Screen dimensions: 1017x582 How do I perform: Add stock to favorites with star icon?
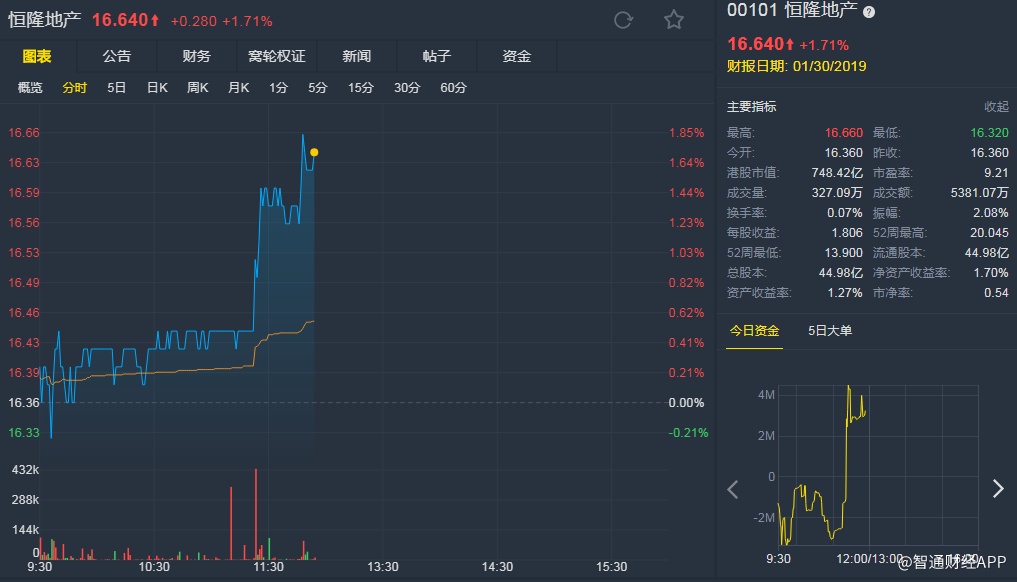click(674, 20)
